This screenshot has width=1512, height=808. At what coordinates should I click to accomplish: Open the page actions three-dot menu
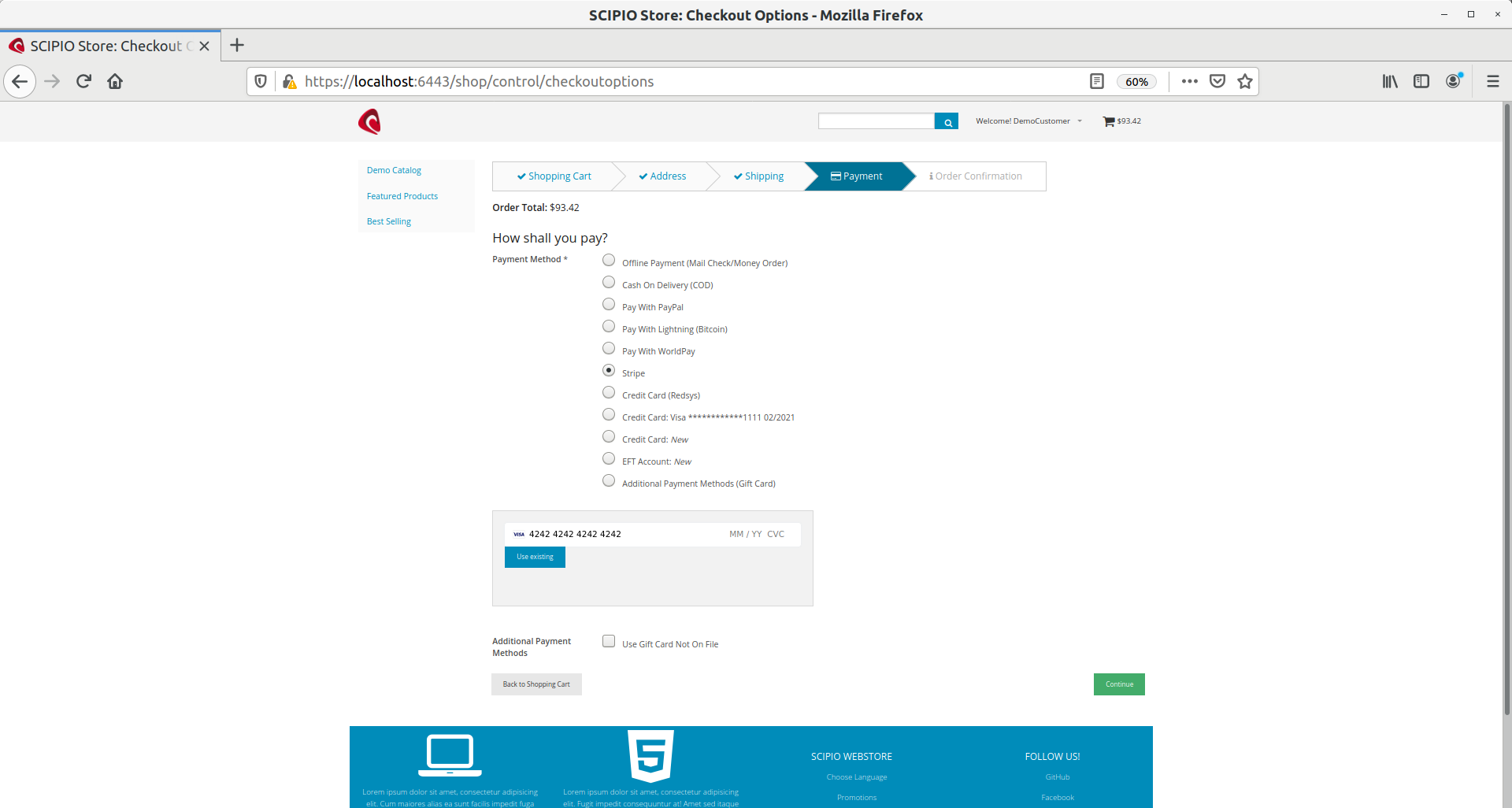coord(1189,81)
